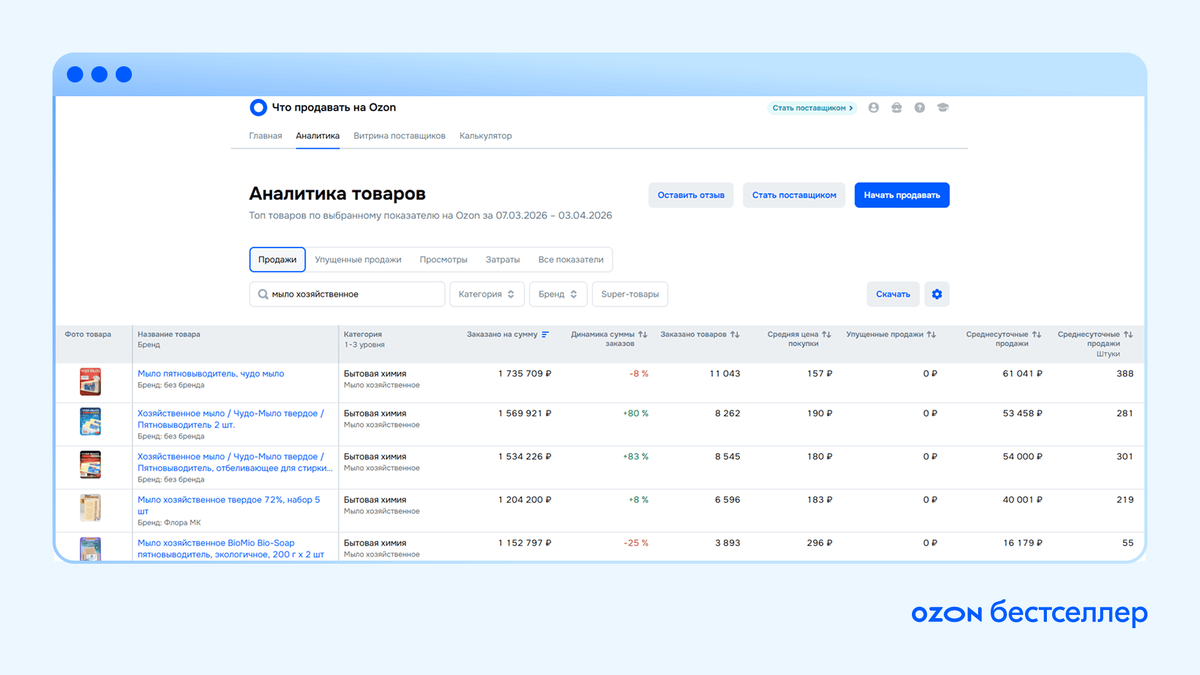Switch to the Аналитика tab
This screenshot has height=675, width=1200.
click(318, 136)
